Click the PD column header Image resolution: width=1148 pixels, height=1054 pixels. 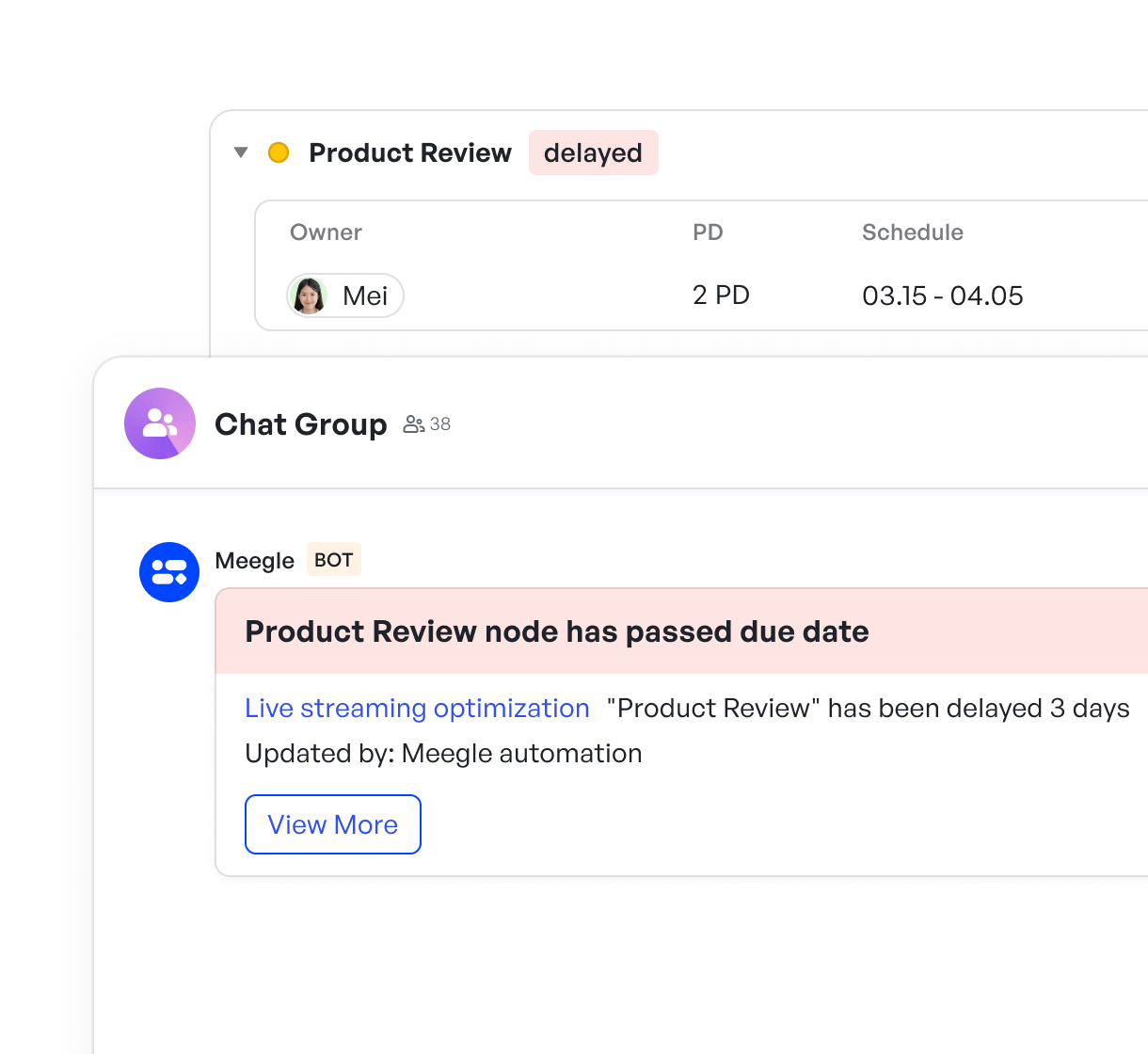tap(708, 232)
